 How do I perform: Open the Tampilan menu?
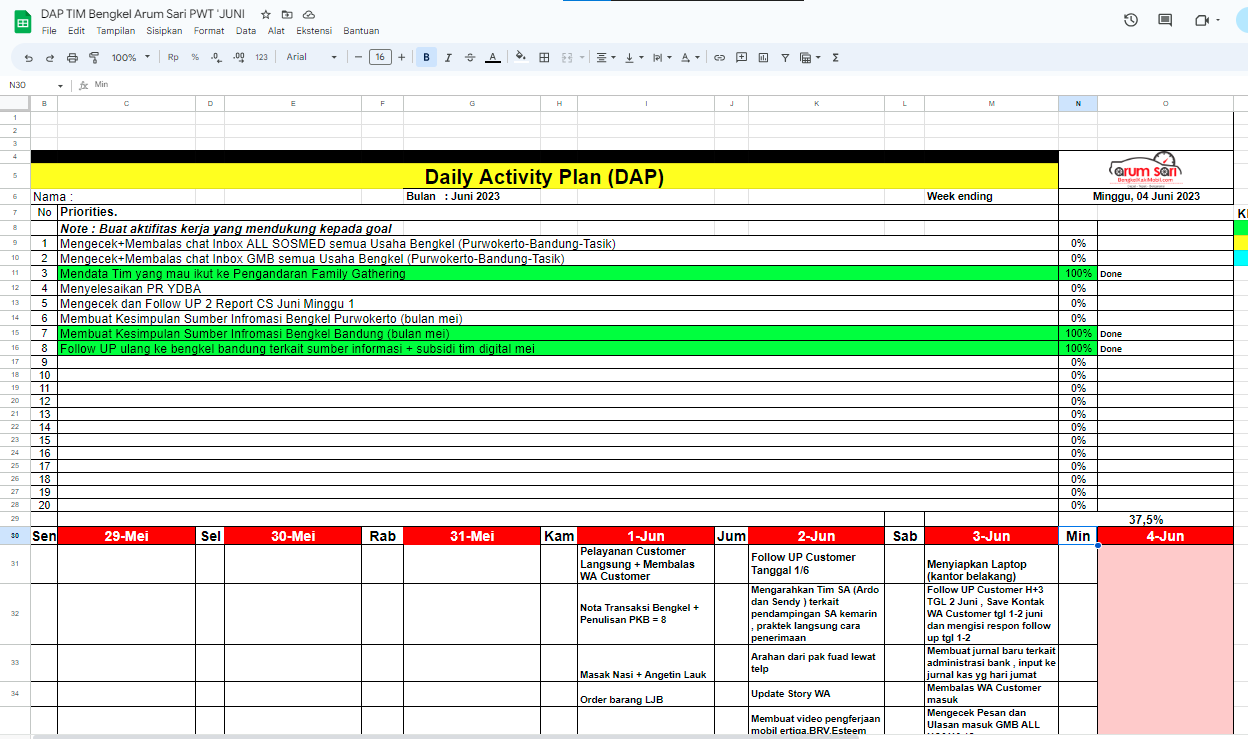pyautogui.click(x=116, y=31)
